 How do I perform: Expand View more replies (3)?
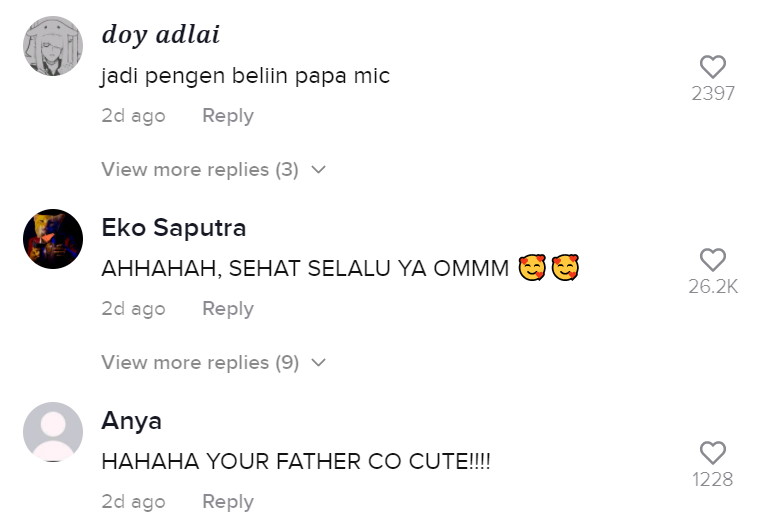point(200,170)
